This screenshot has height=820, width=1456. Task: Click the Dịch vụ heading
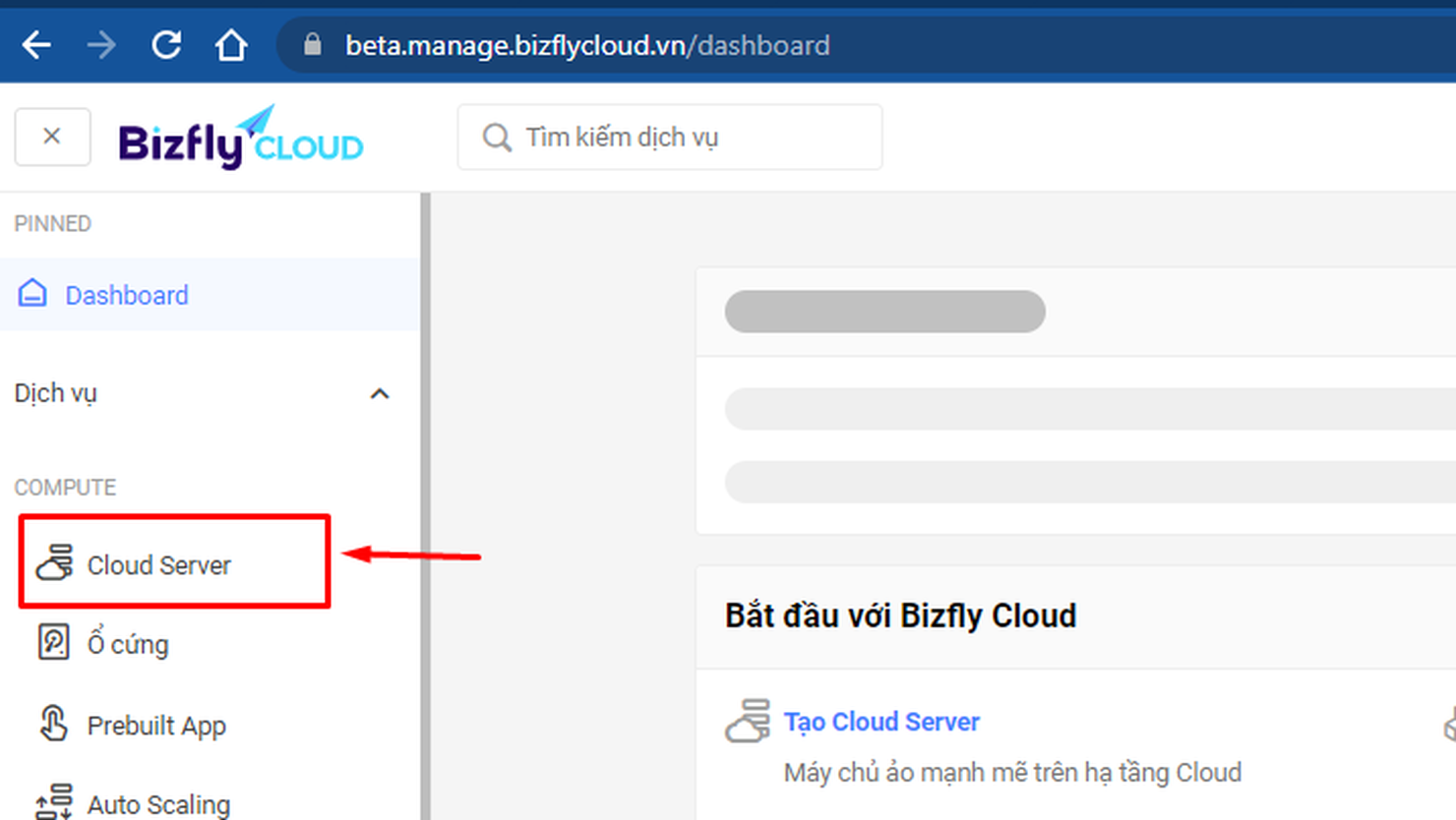pos(55,393)
